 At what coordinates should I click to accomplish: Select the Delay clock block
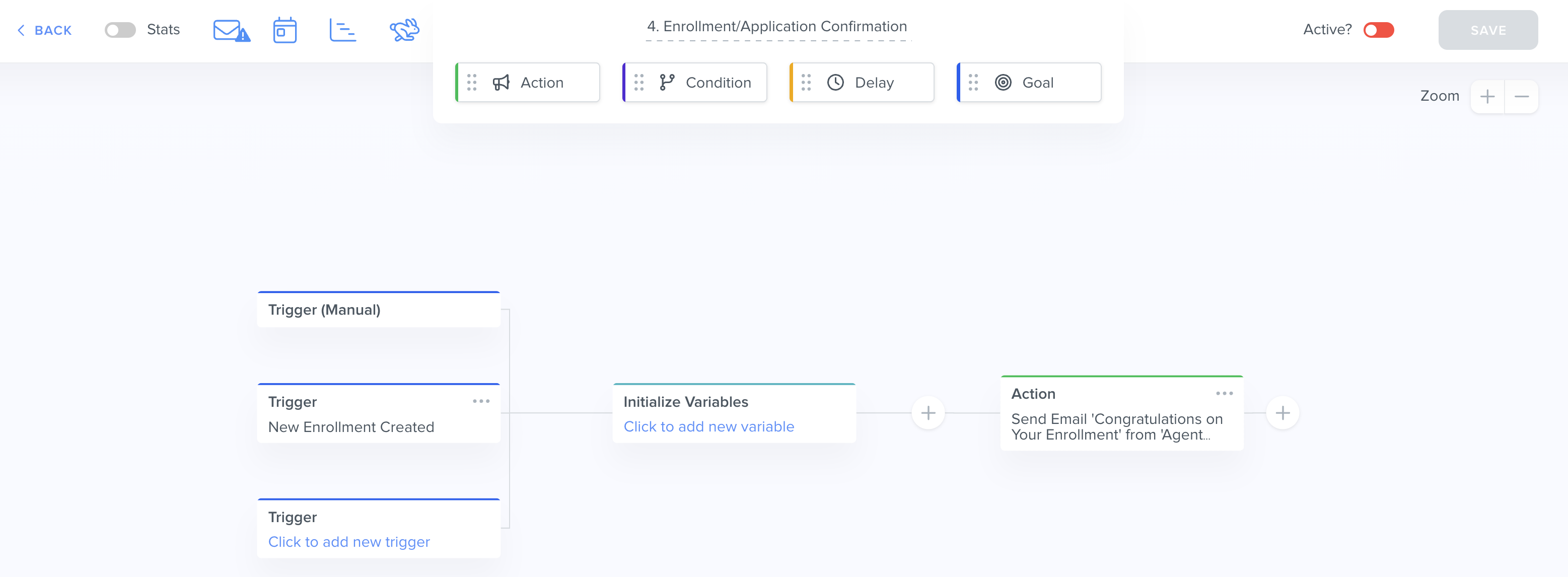(862, 82)
